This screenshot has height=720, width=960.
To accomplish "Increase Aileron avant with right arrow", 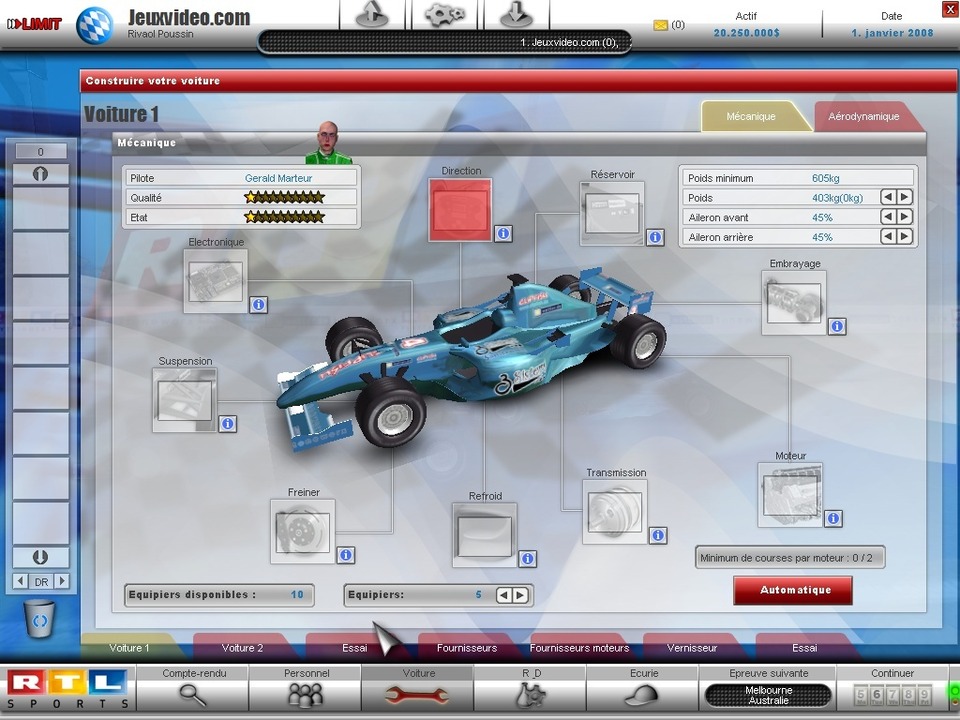I will pos(904,217).
